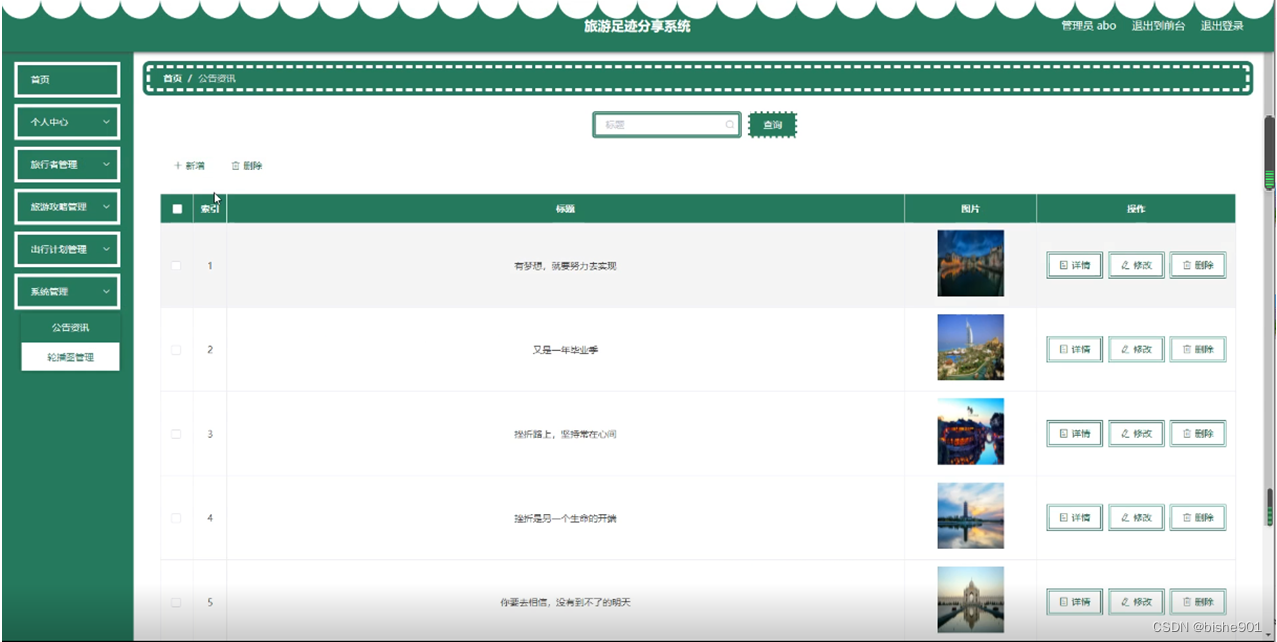Check the checkbox for row 1
Viewport: 1277px width, 642px height.
coord(177,265)
